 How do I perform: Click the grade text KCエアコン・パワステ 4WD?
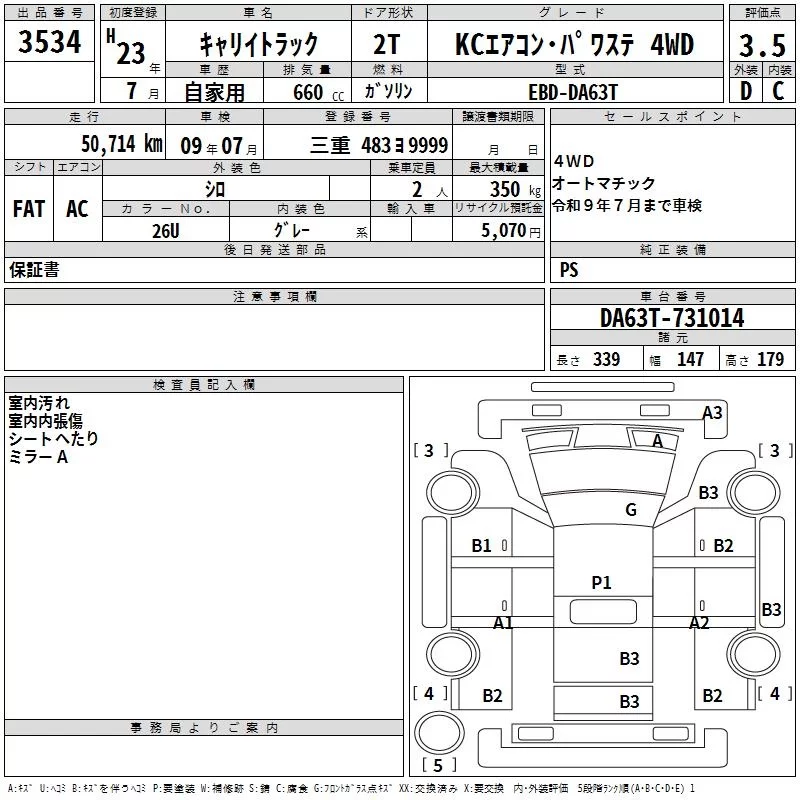pos(574,44)
